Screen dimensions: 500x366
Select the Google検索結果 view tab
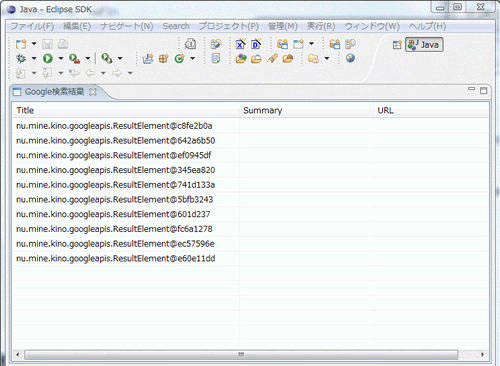54,92
